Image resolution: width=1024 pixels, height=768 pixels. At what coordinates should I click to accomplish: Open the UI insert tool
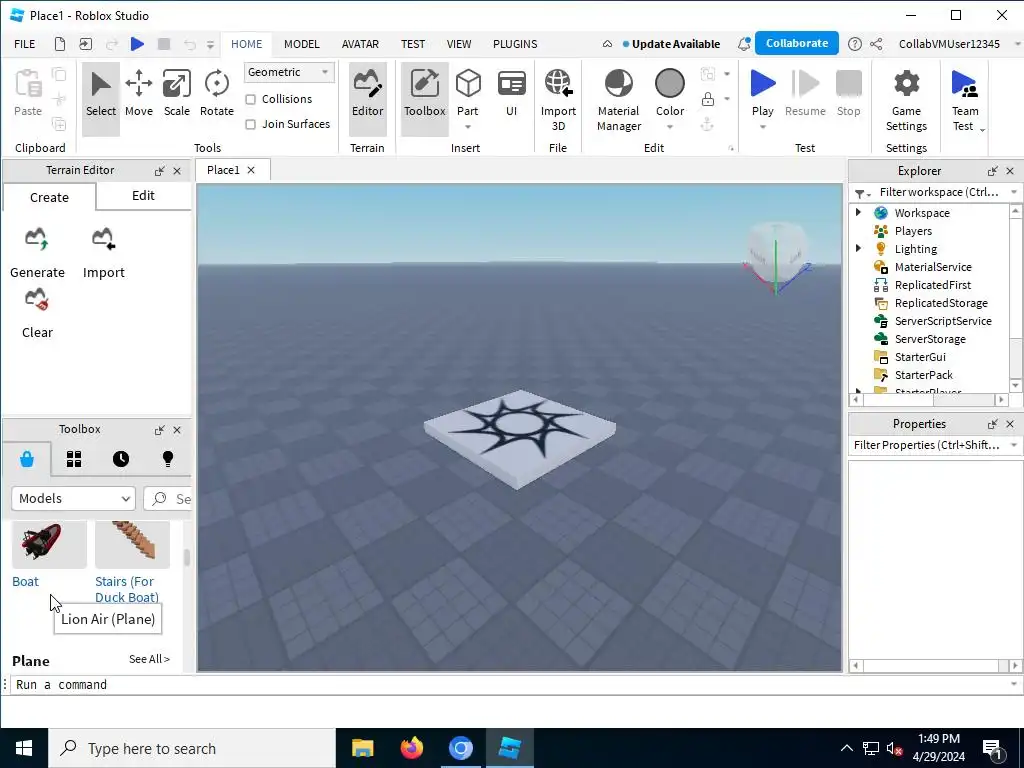click(x=511, y=93)
